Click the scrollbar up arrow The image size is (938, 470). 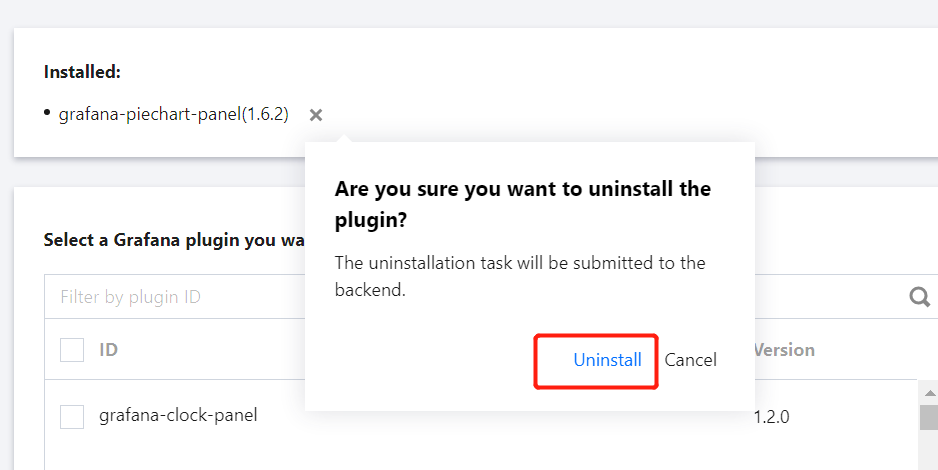point(929,391)
